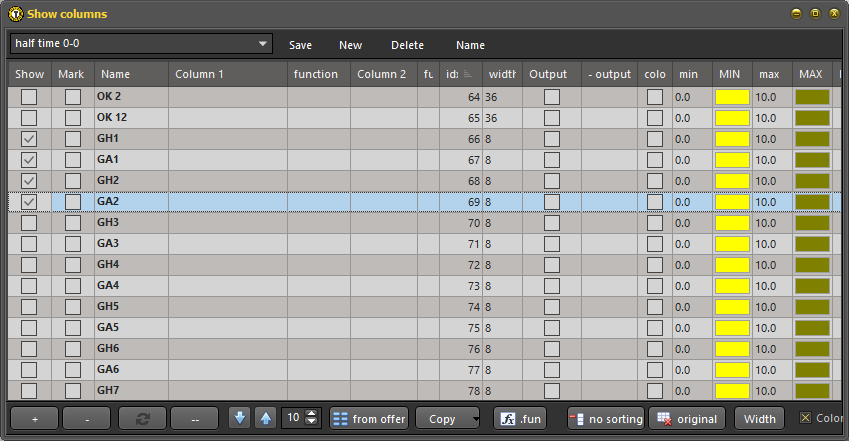
Task: Open the 'half time 0-0' preset dropdown
Action: (x=140, y=44)
